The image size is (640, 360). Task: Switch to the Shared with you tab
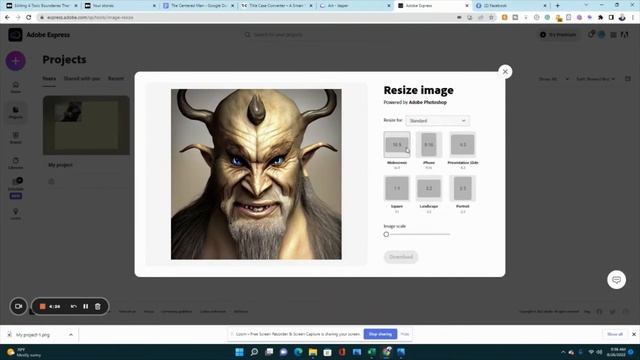click(82, 78)
